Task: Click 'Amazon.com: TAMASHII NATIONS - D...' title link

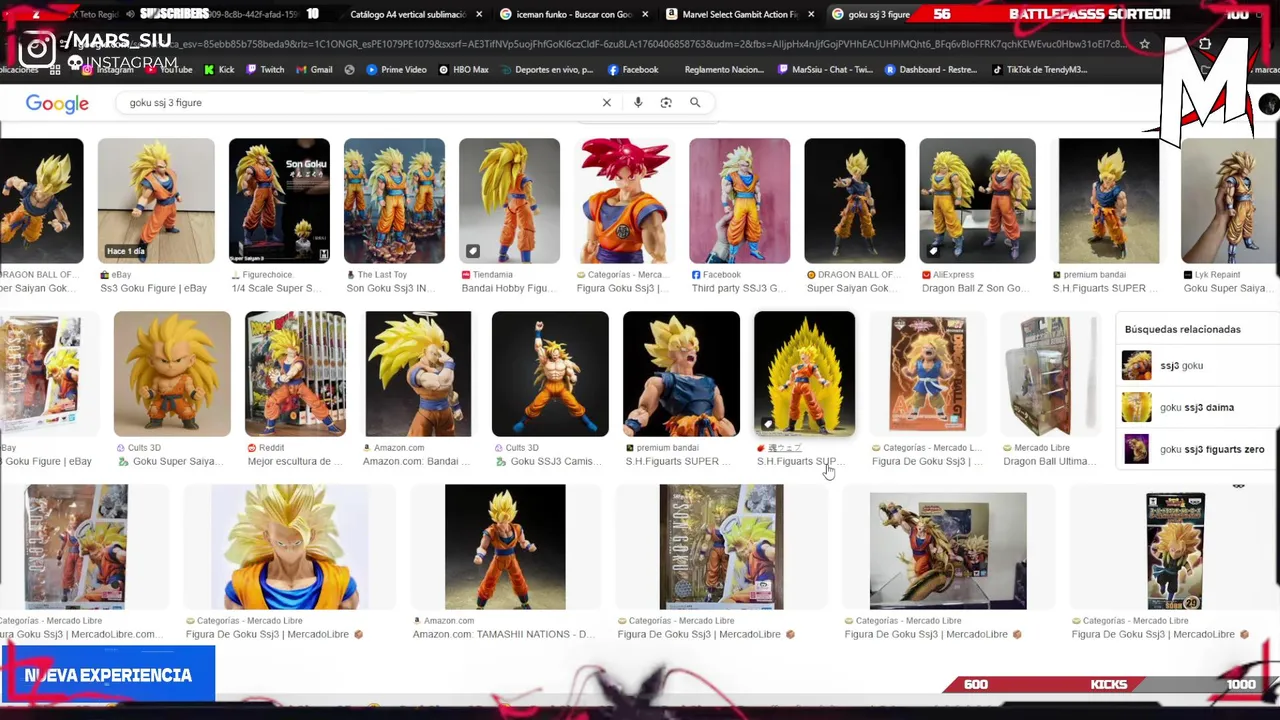Action: click(504, 634)
